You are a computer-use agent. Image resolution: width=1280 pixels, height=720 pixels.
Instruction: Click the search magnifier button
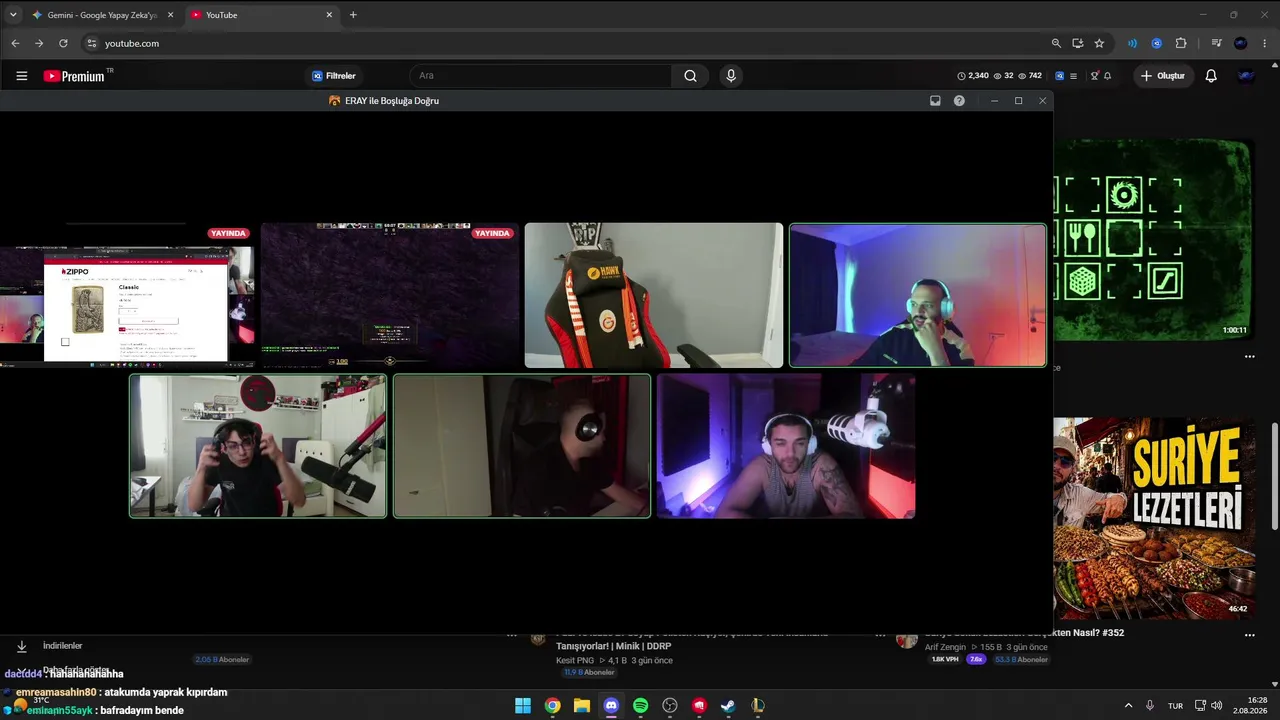pyautogui.click(x=690, y=76)
